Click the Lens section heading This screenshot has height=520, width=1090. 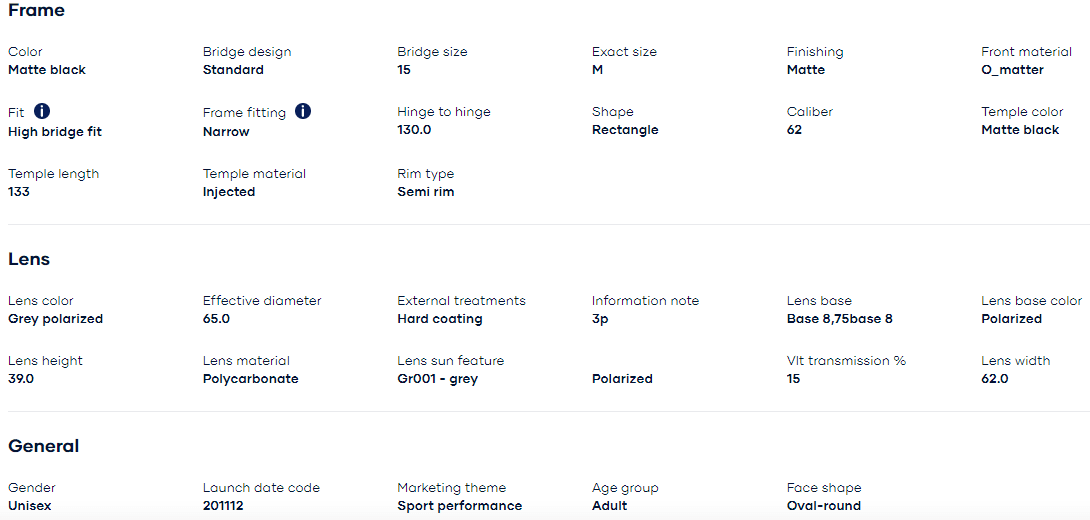point(29,259)
